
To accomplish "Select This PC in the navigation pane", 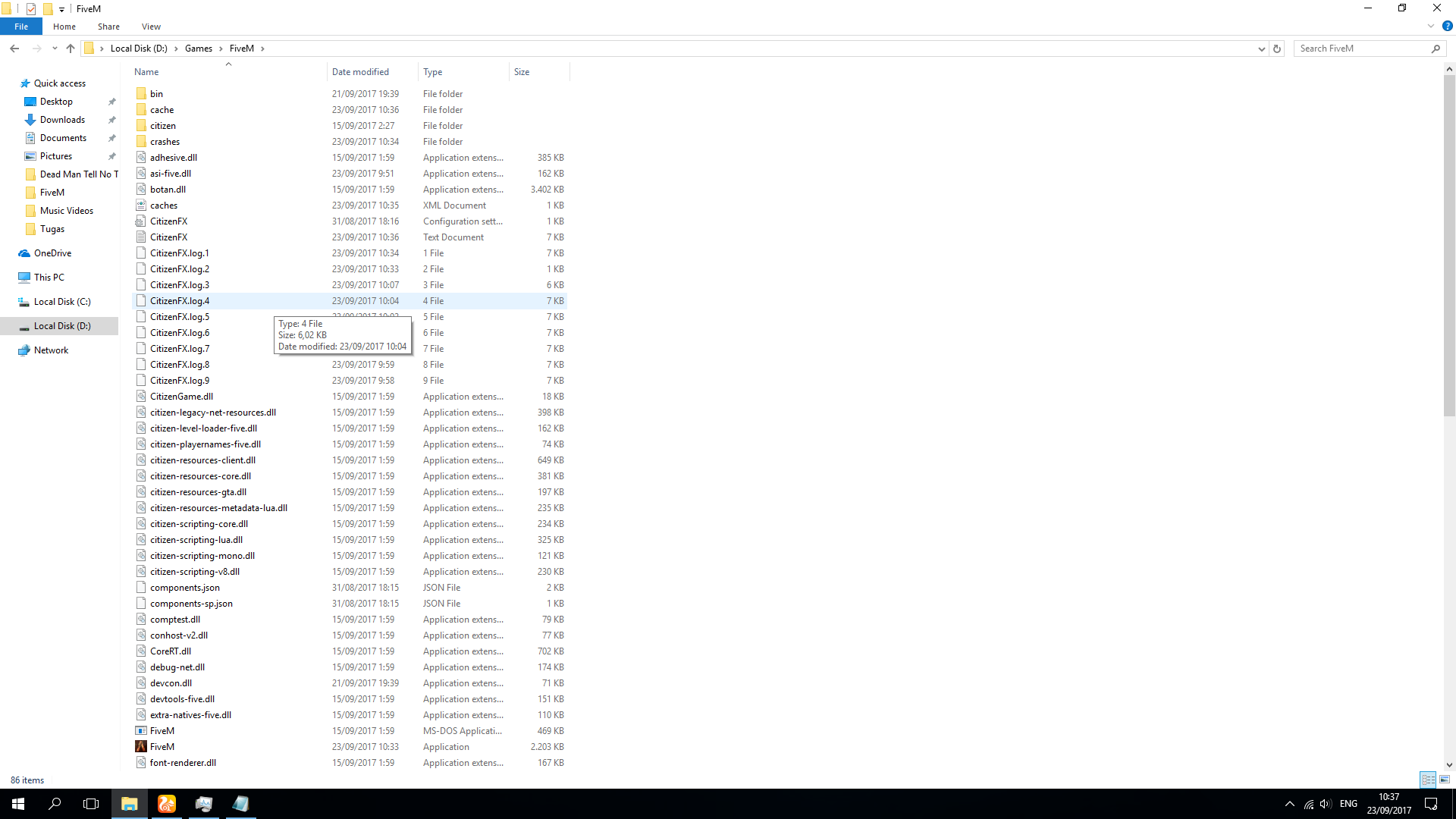I will point(49,278).
